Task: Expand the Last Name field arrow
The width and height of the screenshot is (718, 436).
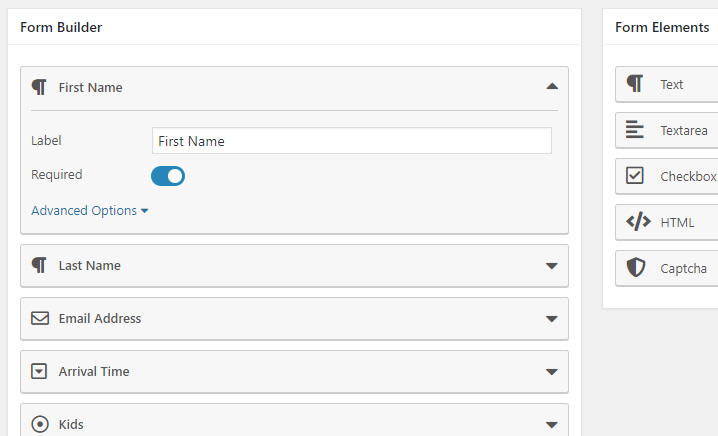Action: coord(551,266)
